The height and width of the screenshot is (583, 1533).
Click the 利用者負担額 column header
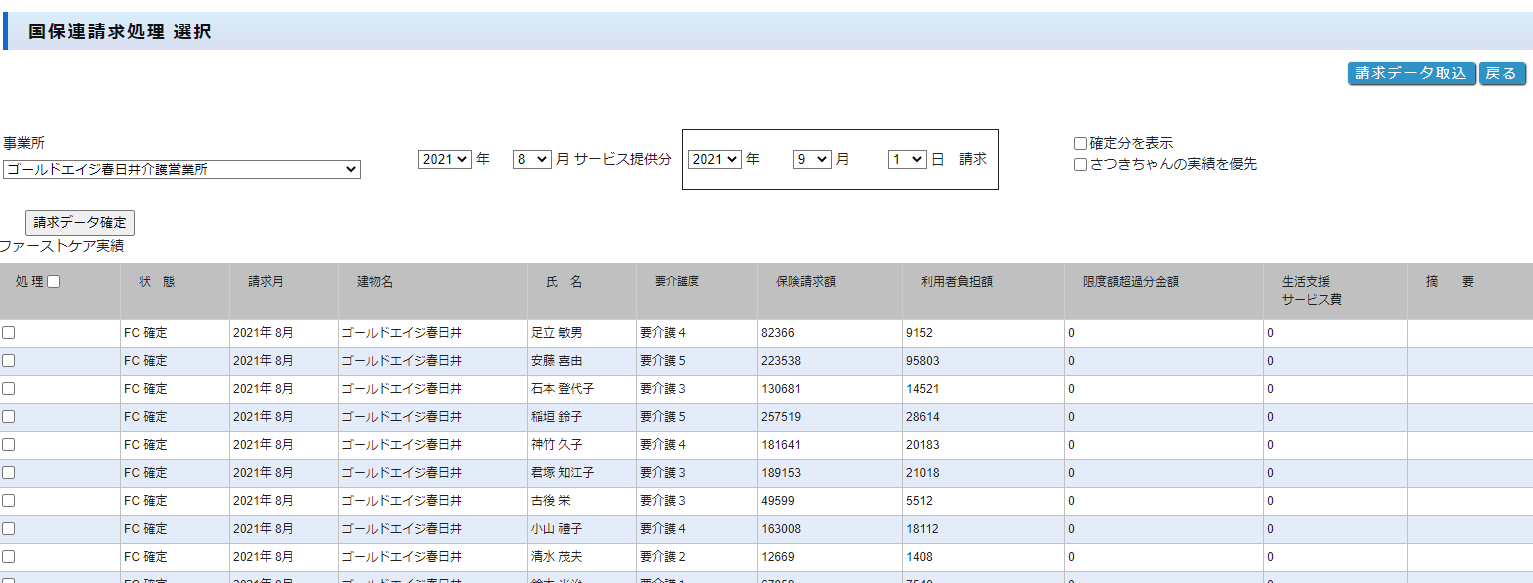956,282
